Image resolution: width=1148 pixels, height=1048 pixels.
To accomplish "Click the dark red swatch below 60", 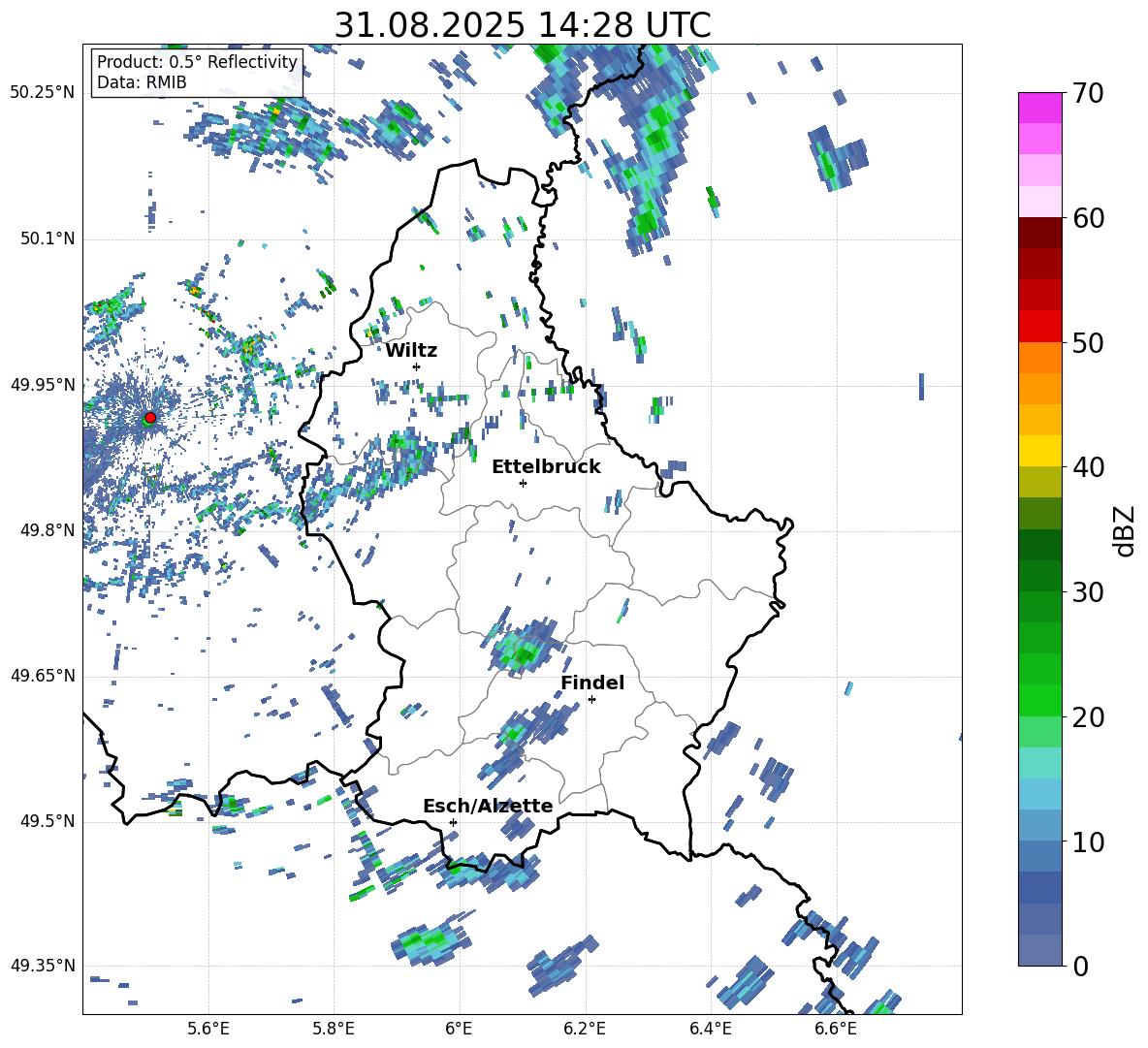I will [x=1039, y=233].
